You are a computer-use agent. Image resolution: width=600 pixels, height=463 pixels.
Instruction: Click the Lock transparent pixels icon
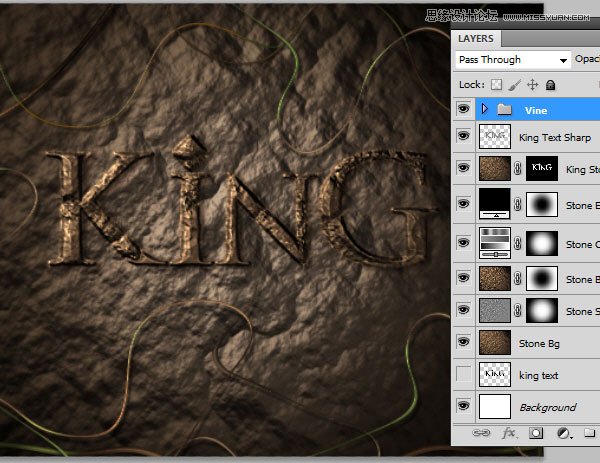click(496, 85)
